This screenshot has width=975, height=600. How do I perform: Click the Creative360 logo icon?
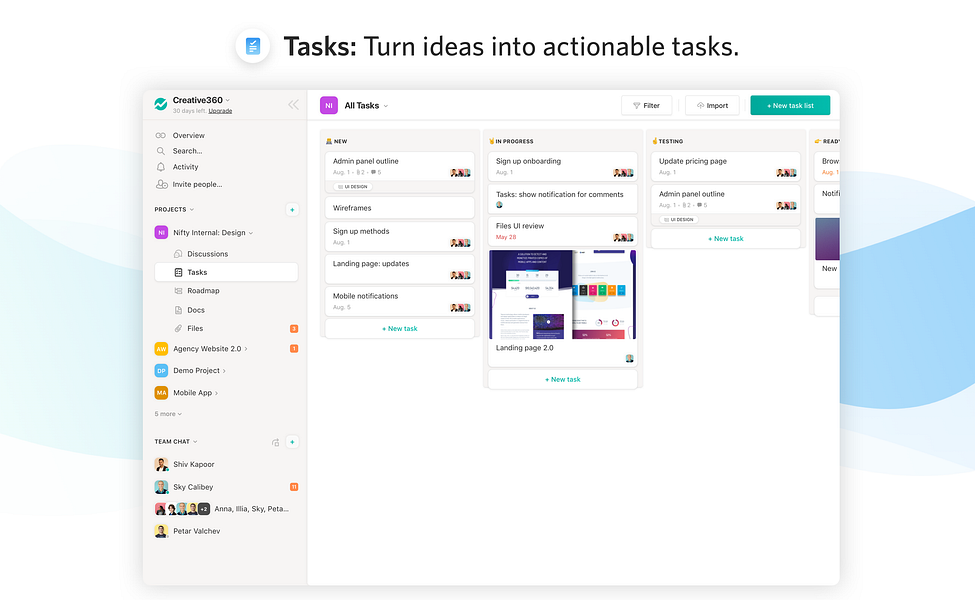(160, 104)
